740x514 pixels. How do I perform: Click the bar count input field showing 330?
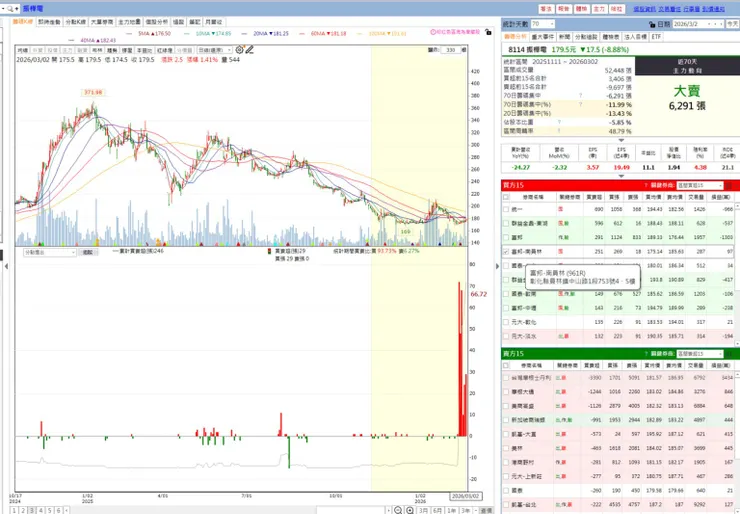tap(451, 50)
